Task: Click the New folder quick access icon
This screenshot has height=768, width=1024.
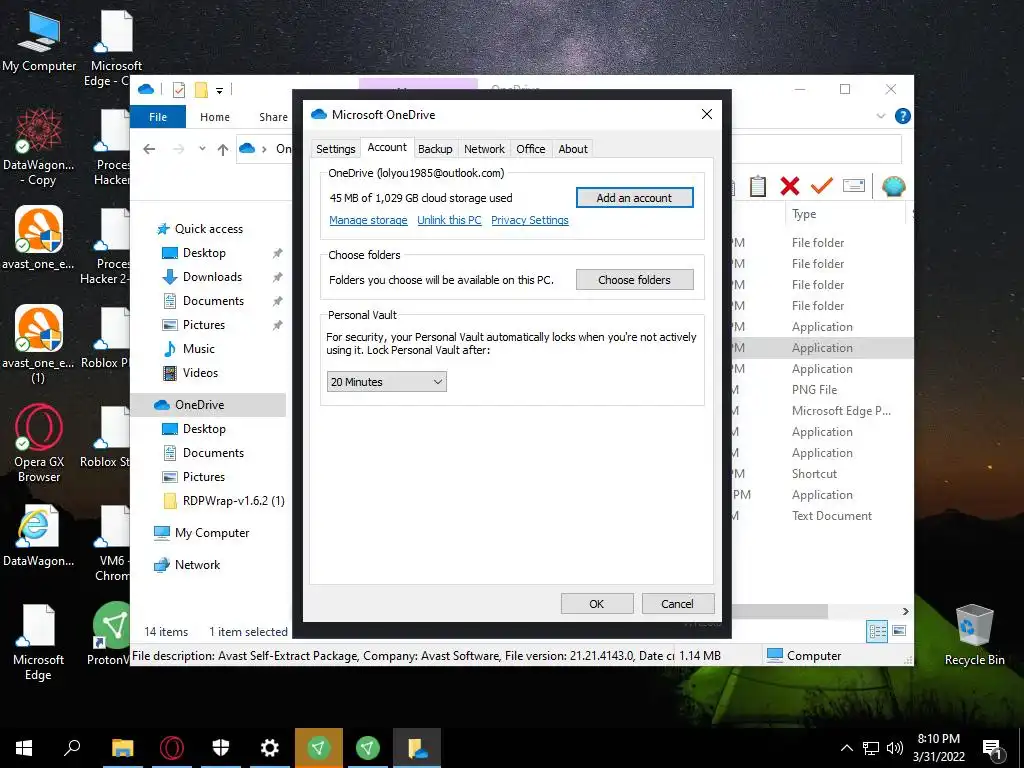Action: 201,90
